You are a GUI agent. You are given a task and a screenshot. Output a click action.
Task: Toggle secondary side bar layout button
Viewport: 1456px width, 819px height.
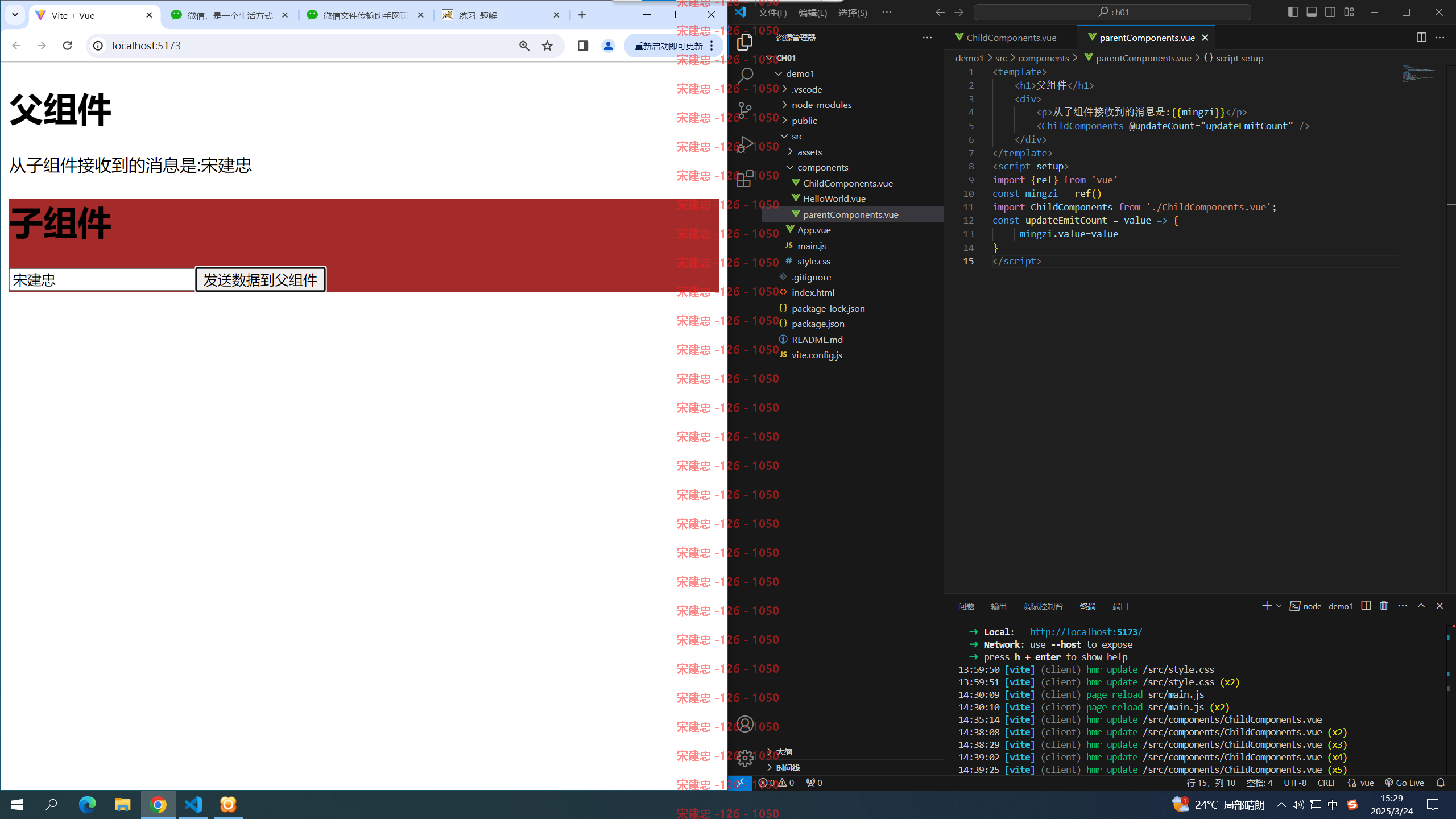click(1330, 12)
